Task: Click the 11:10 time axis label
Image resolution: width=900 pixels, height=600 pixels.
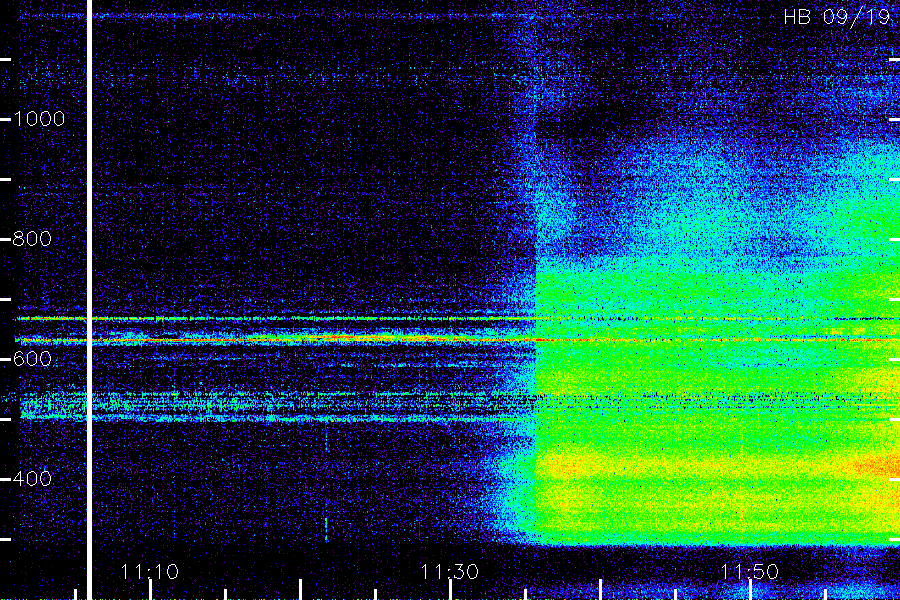Action: pos(150,572)
